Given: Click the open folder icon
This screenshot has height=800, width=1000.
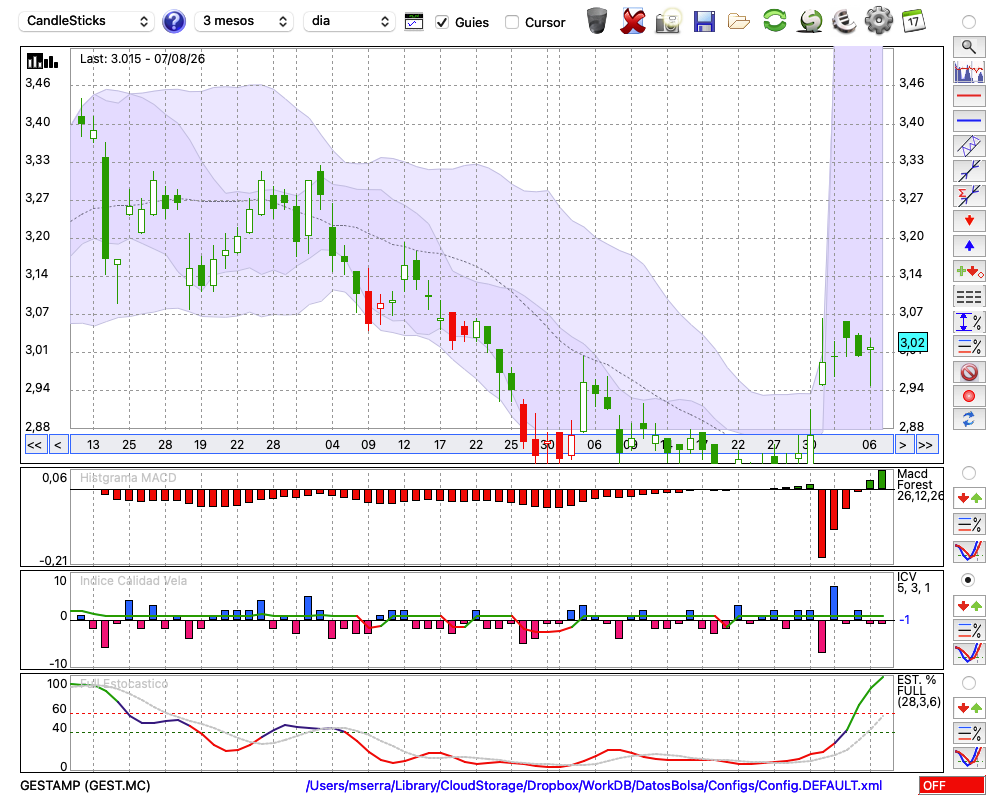Looking at the screenshot, I should [x=739, y=22].
